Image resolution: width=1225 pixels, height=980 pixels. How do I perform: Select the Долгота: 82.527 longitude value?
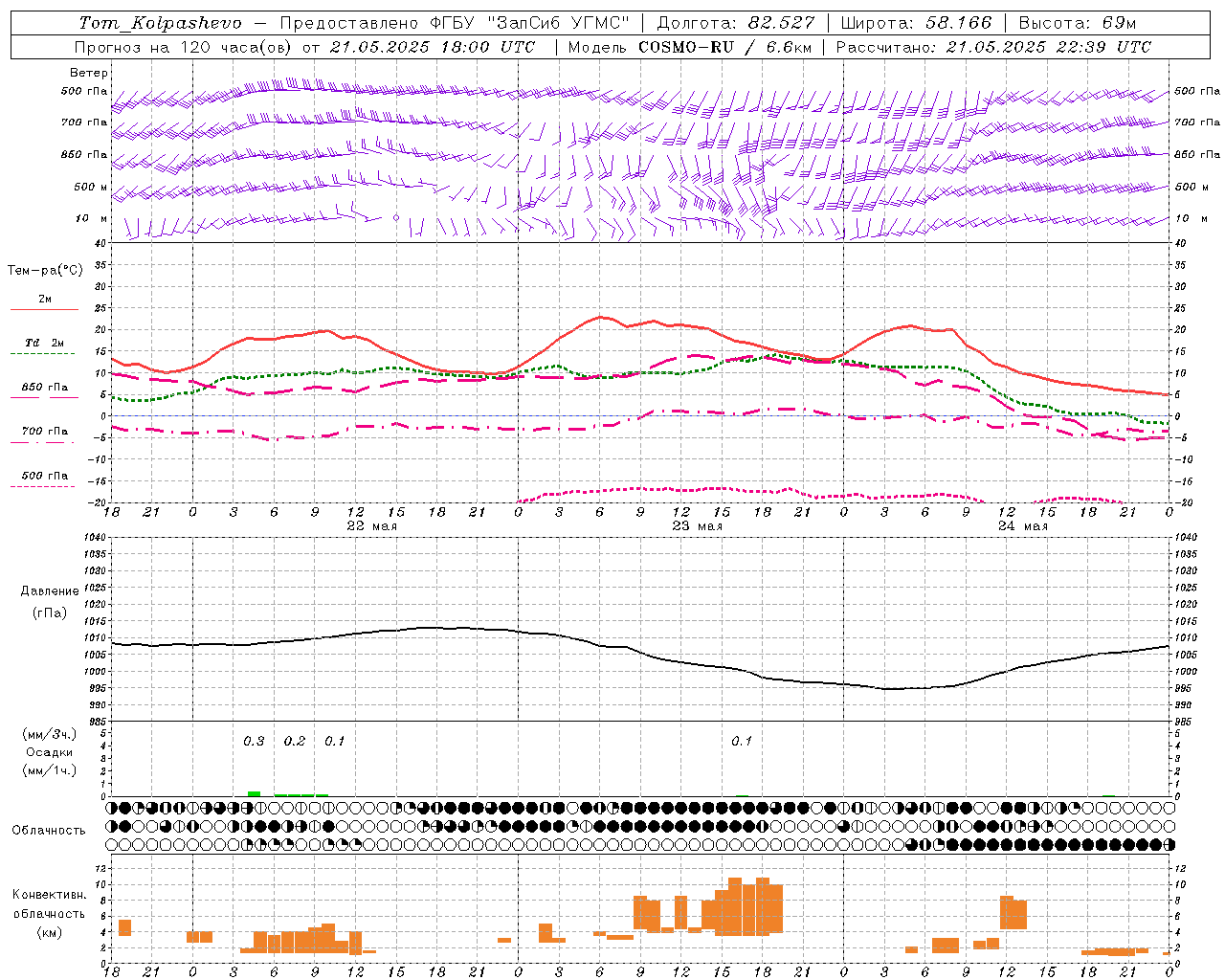(736, 23)
